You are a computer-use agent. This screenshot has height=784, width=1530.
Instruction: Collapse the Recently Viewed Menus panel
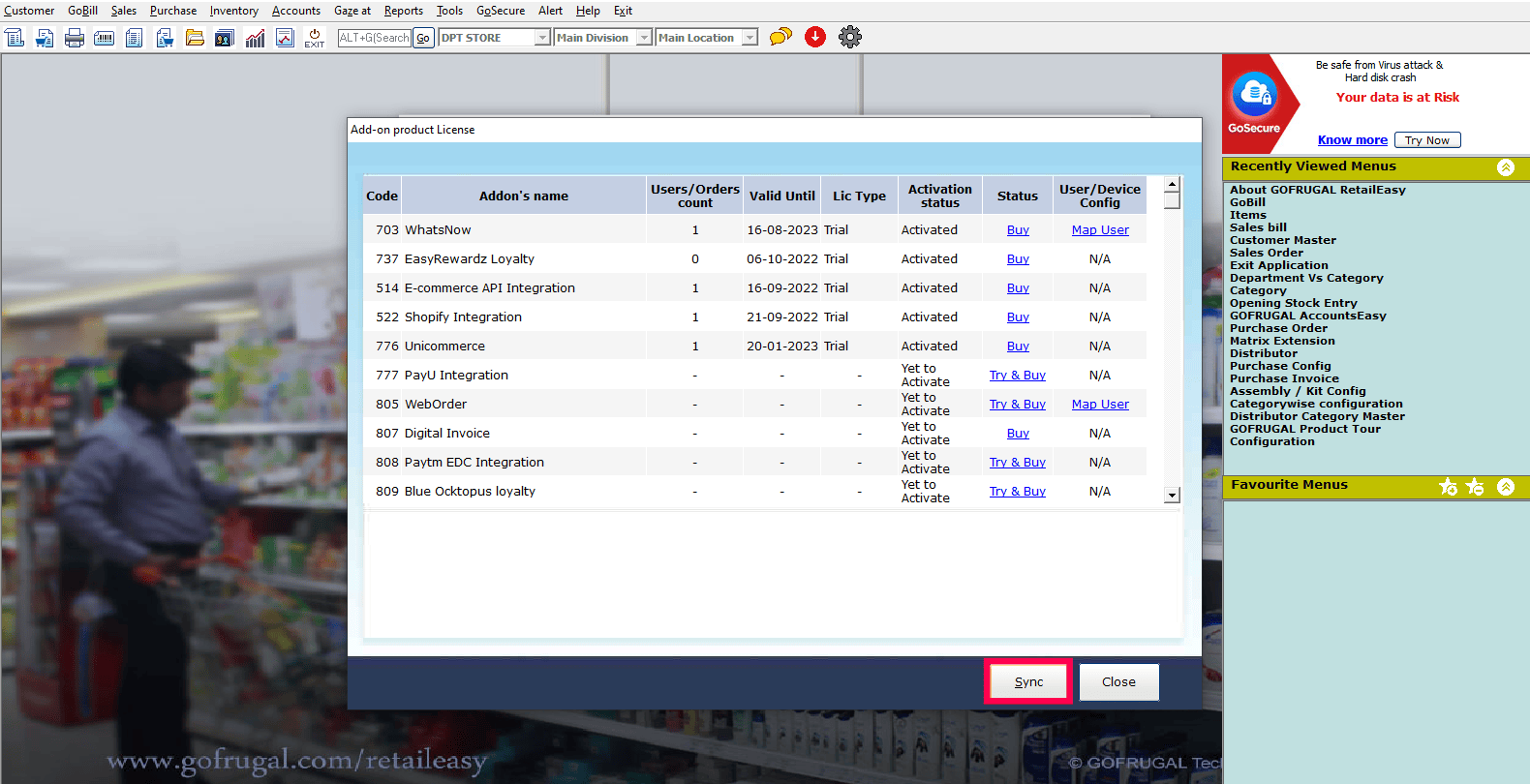(x=1506, y=166)
